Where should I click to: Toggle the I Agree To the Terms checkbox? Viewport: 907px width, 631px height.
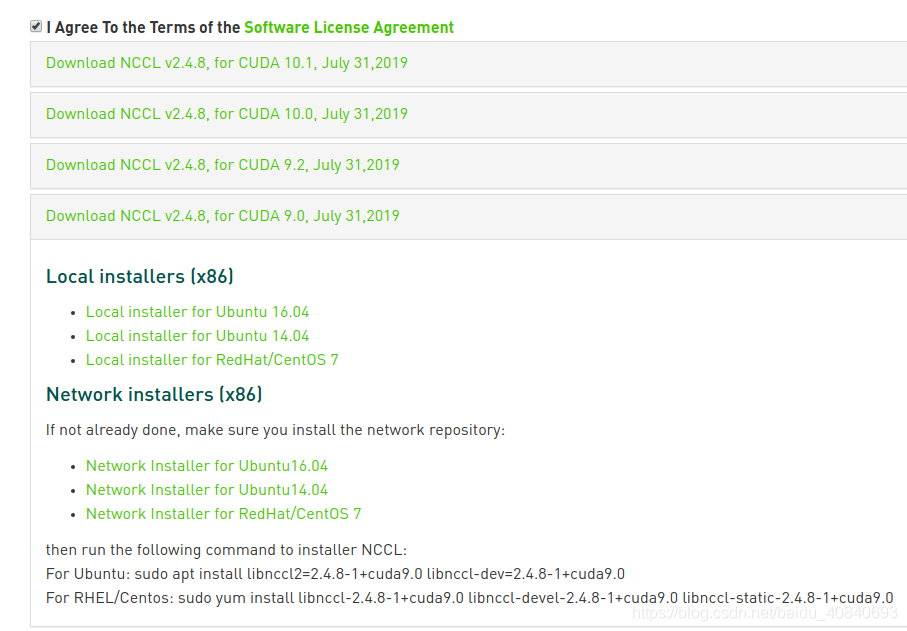(x=36, y=27)
